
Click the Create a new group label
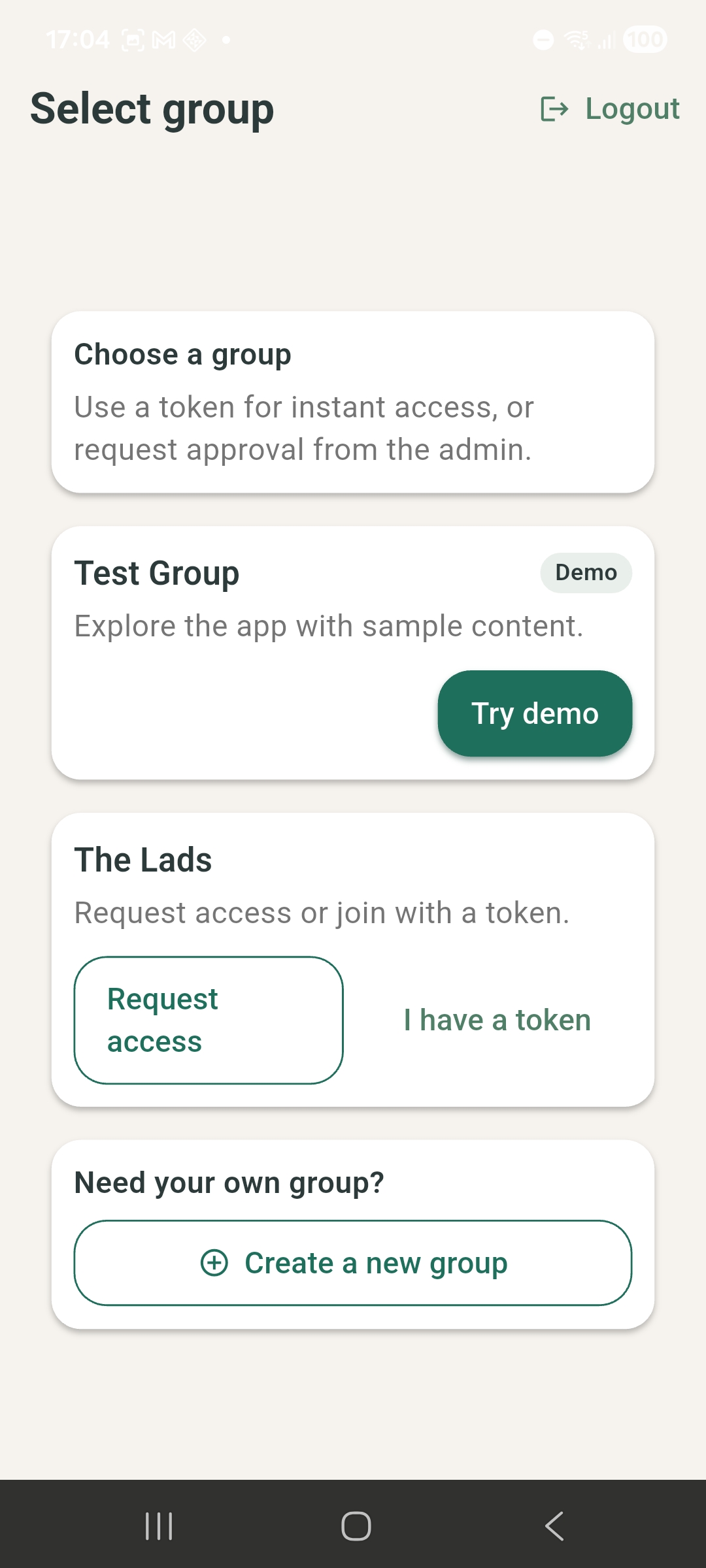point(376,1262)
